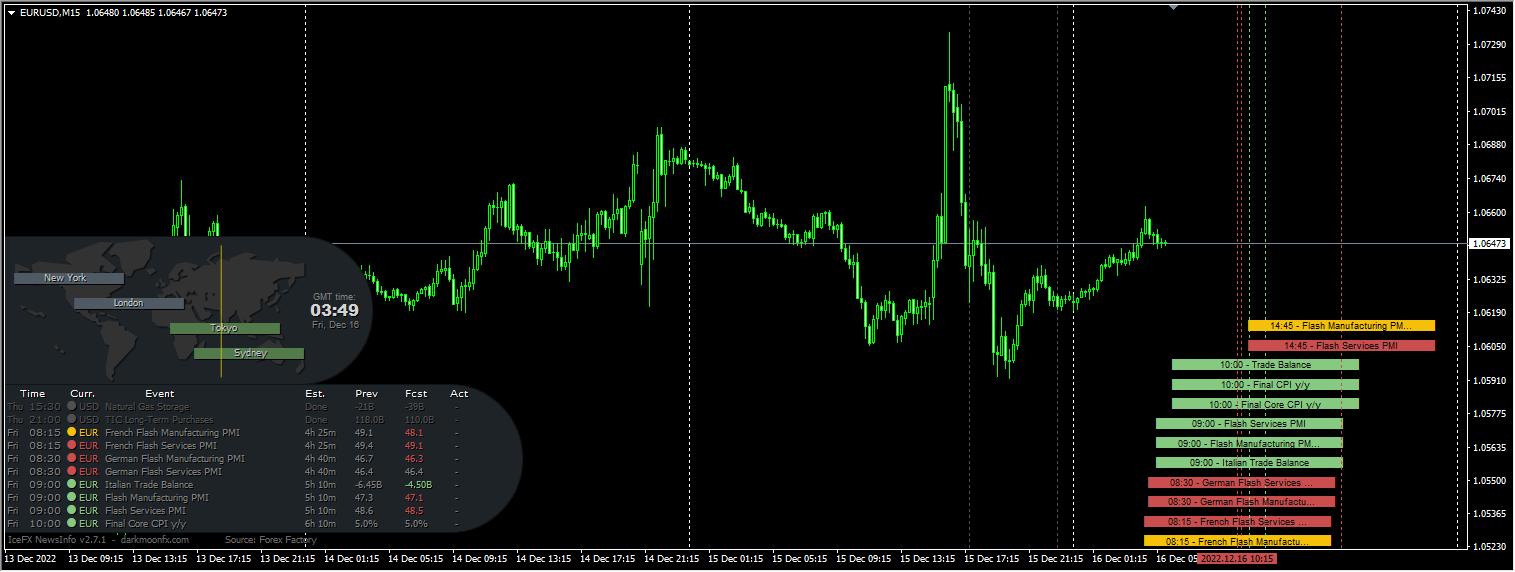Click the 'Curr.' column header
Screen dimensions: 1515x572
83,394
